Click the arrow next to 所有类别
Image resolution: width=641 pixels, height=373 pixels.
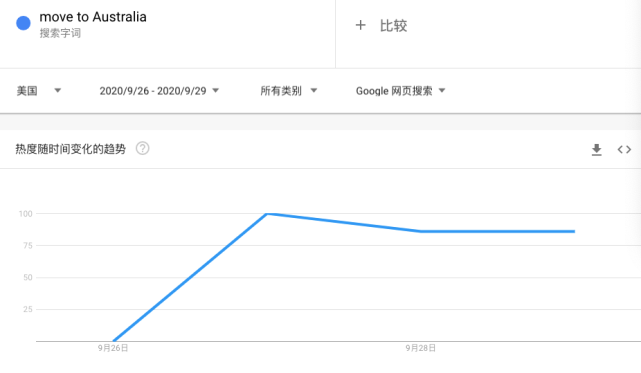[314, 90]
